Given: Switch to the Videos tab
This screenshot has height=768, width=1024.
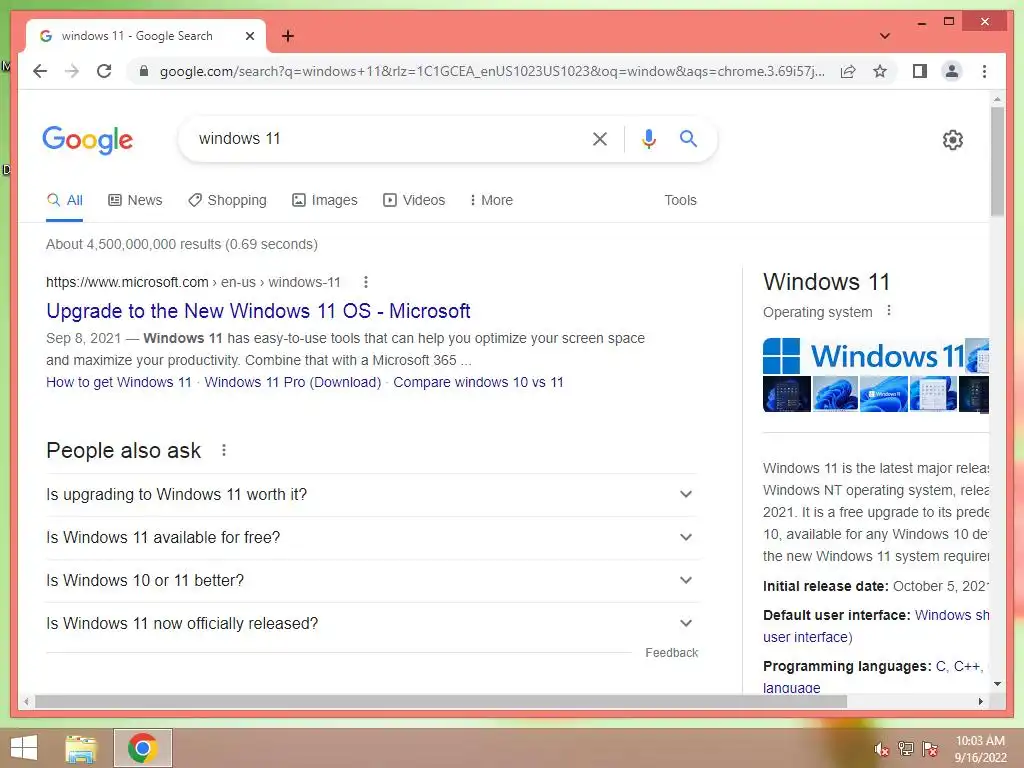Looking at the screenshot, I should pos(414,200).
